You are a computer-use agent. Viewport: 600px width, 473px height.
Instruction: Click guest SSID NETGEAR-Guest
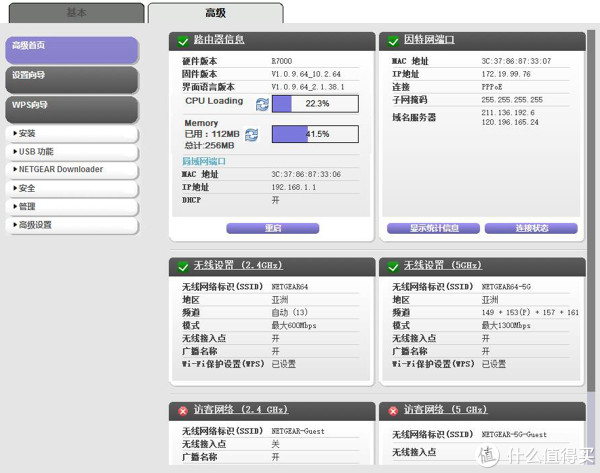pyautogui.click(x=298, y=431)
